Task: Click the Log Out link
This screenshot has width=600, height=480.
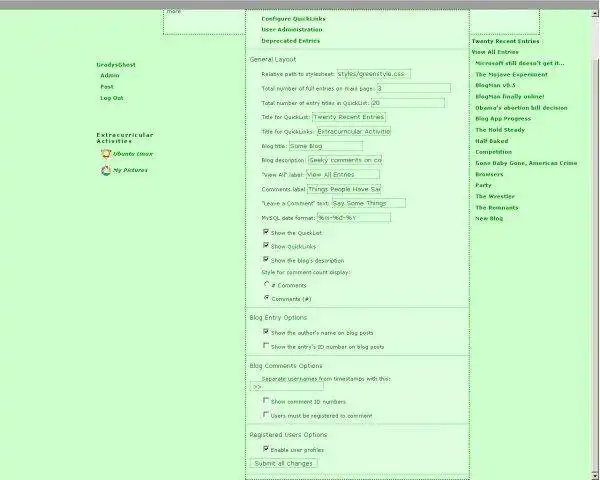Action: [x=112, y=98]
